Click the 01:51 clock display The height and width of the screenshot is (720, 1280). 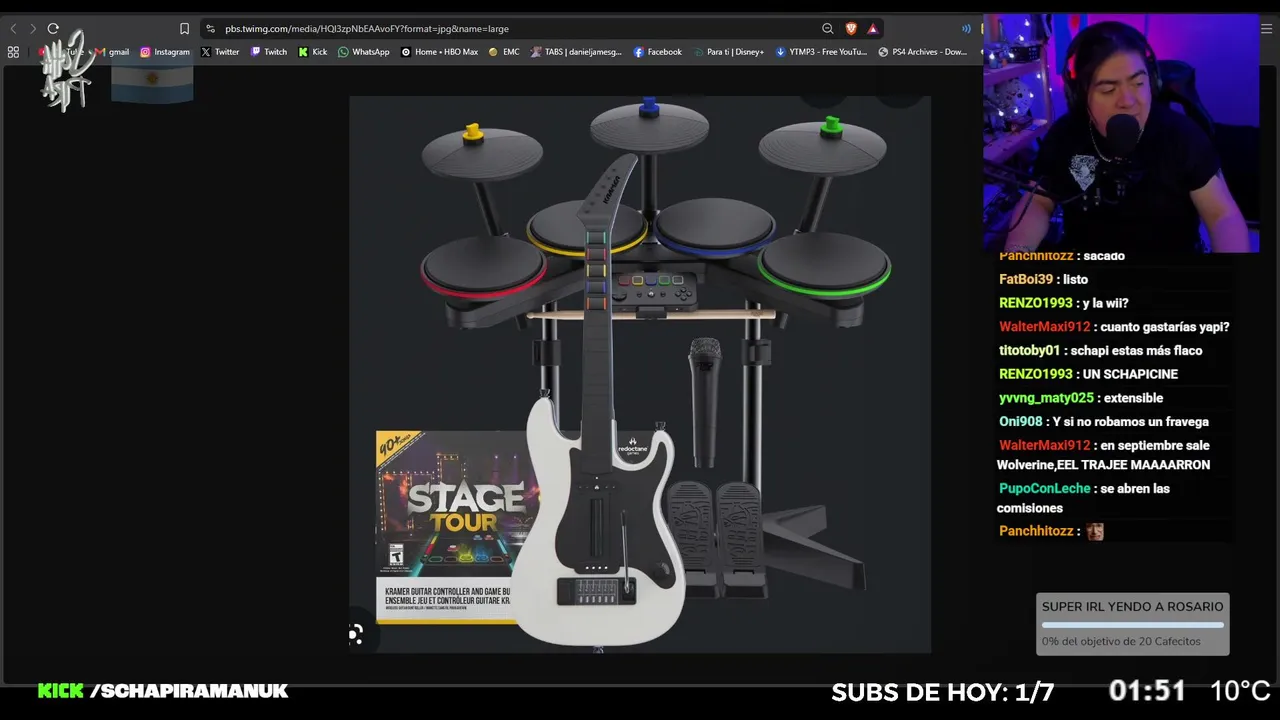pos(1146,691)
